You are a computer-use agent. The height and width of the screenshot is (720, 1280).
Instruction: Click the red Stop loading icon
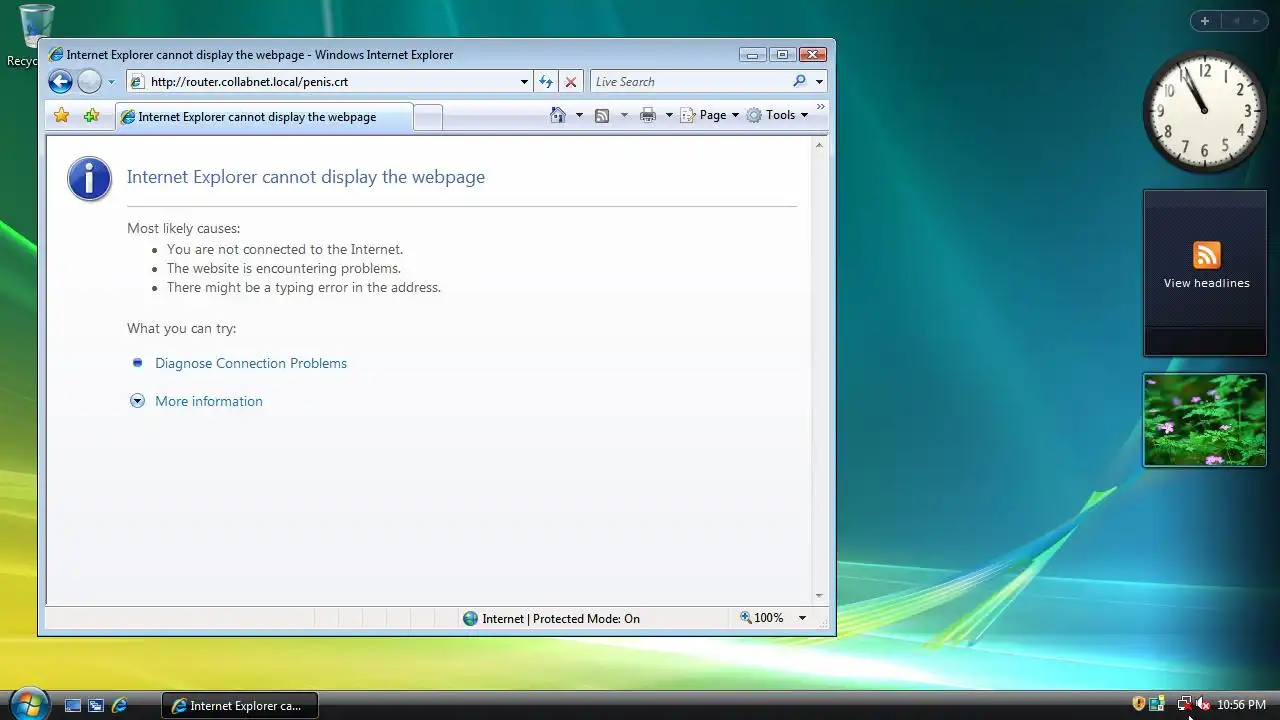tap(571, 82)
